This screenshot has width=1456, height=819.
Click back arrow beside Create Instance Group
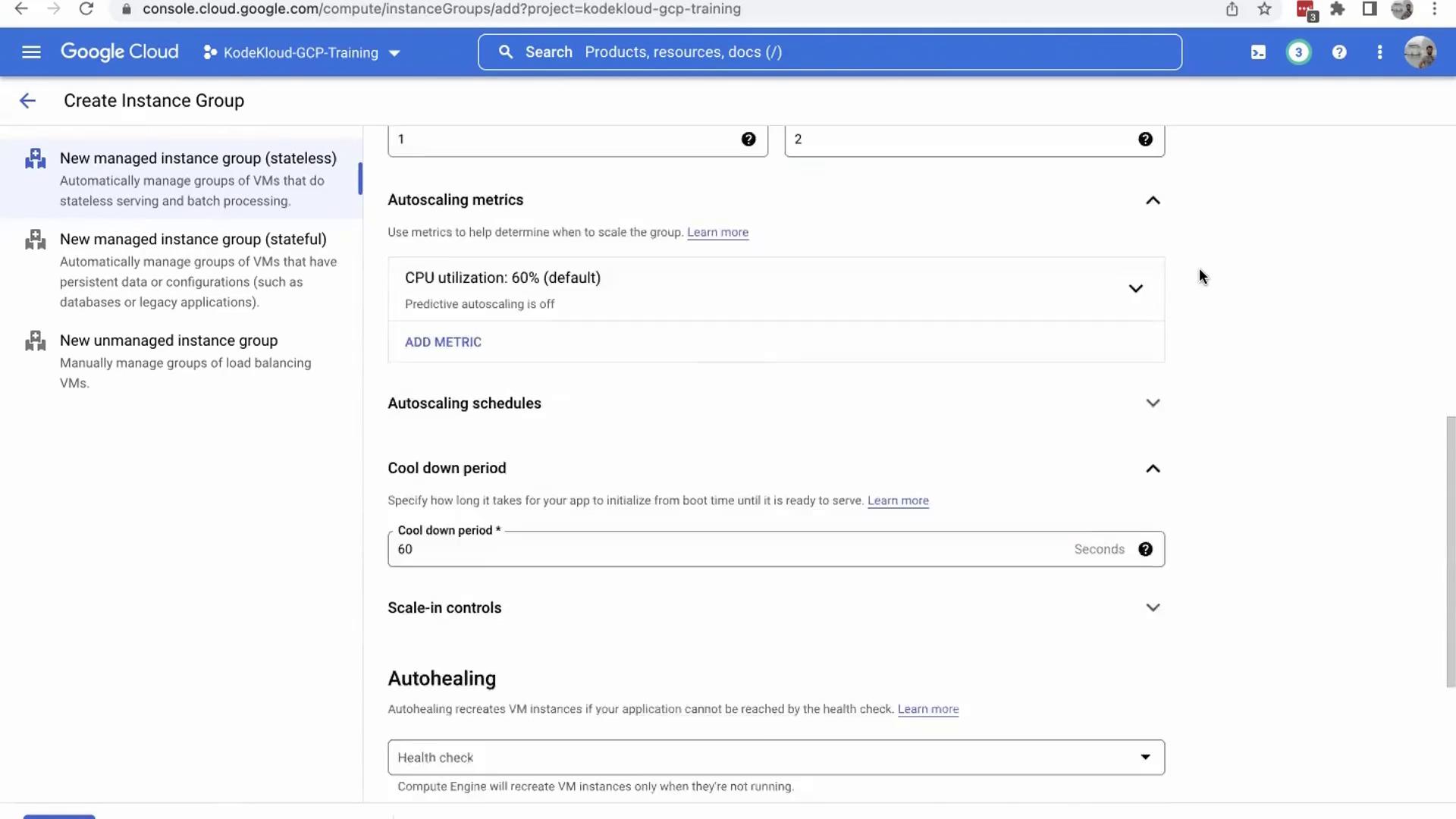coord(27,101)
